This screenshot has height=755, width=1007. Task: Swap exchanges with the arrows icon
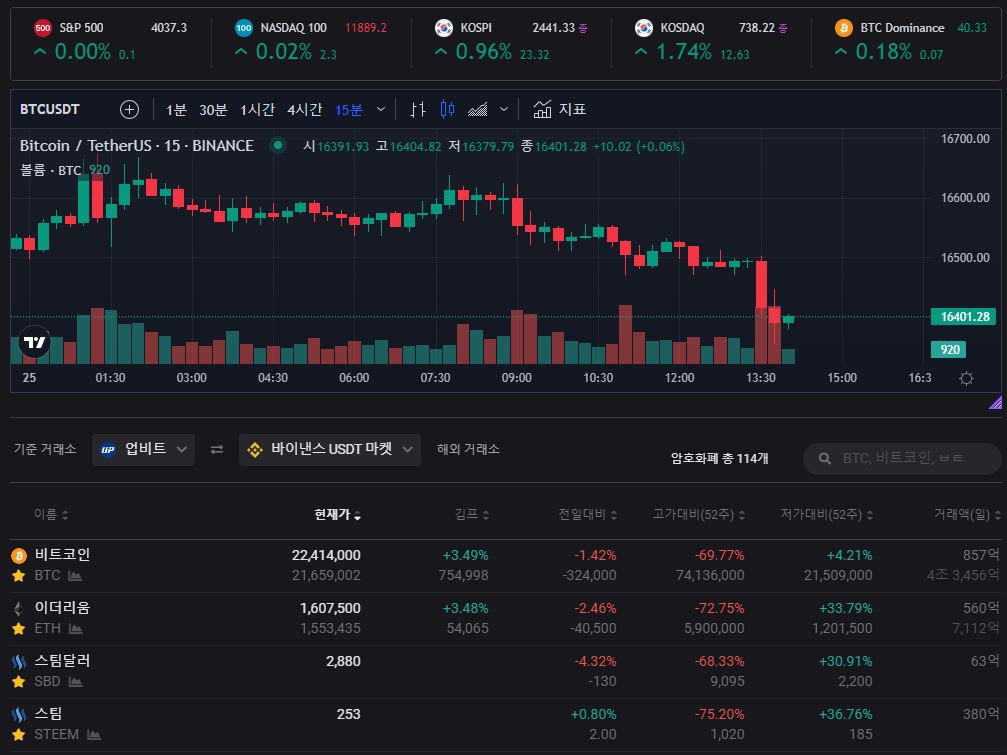click(217, 449)
